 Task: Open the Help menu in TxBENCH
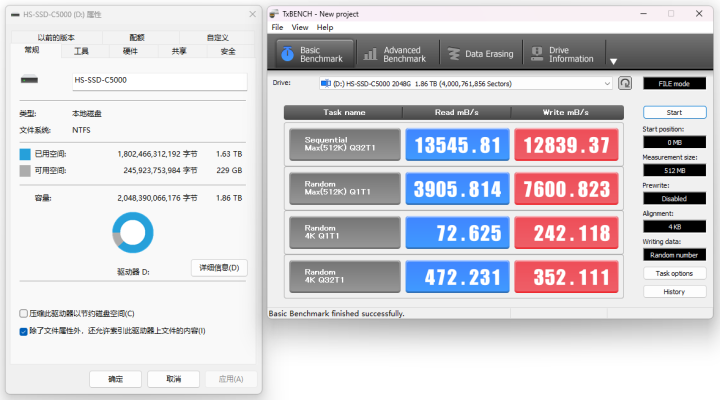tap(325, 28)
